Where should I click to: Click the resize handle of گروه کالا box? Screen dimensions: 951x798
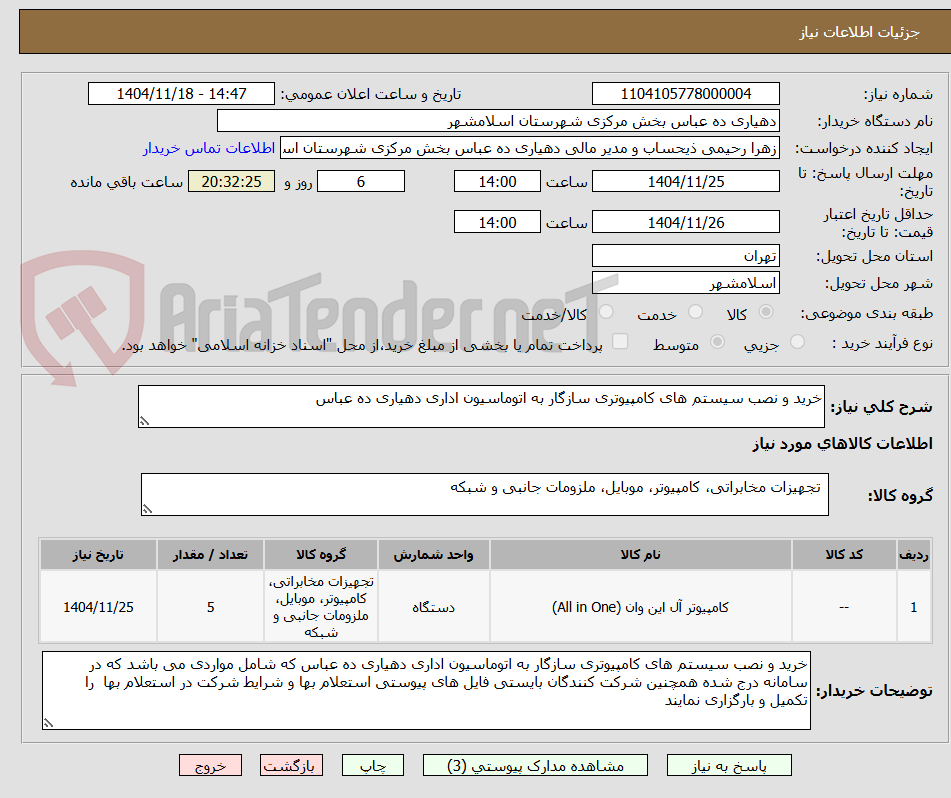[147, 509]
